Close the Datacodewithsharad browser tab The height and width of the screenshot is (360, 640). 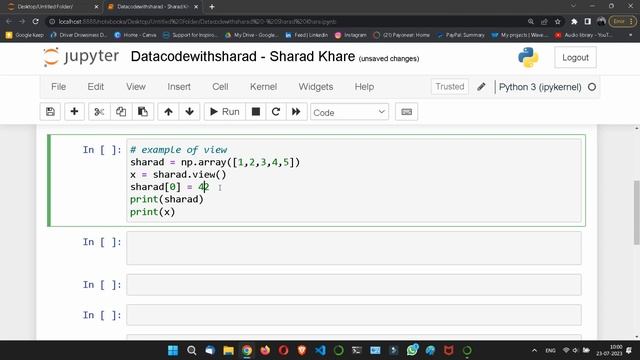pos(196,7)
